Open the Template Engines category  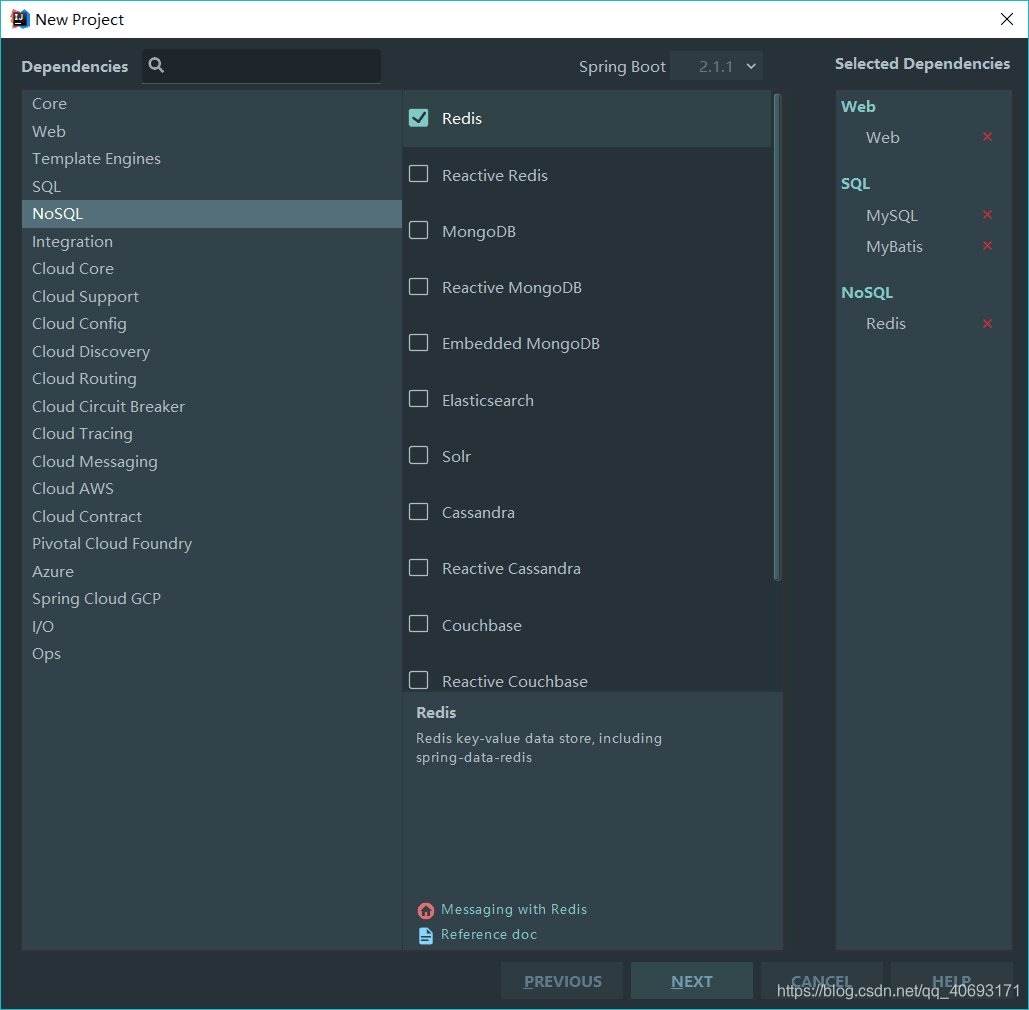click(x=211, y=159)
